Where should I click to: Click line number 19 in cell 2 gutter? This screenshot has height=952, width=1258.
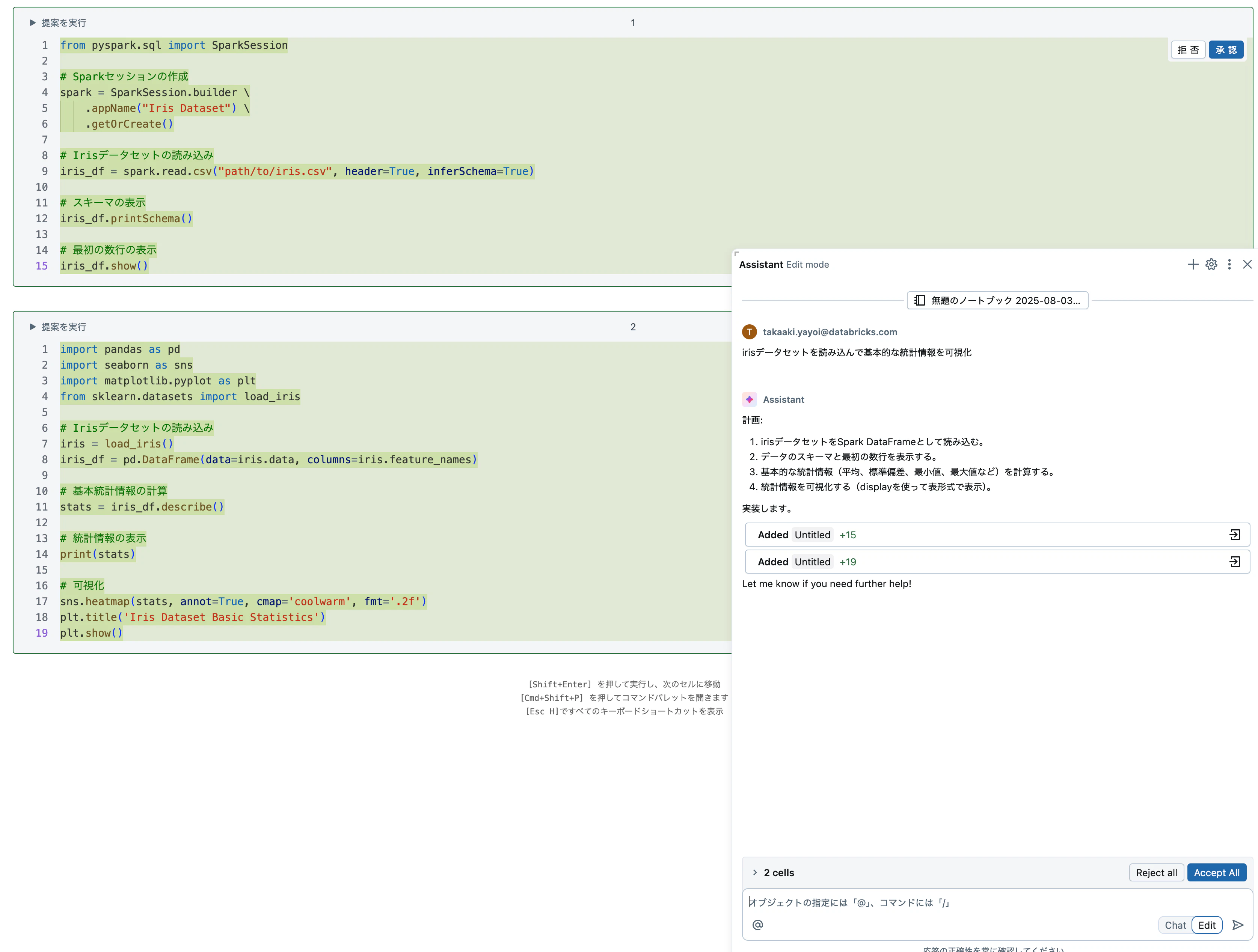pos(42,633)
